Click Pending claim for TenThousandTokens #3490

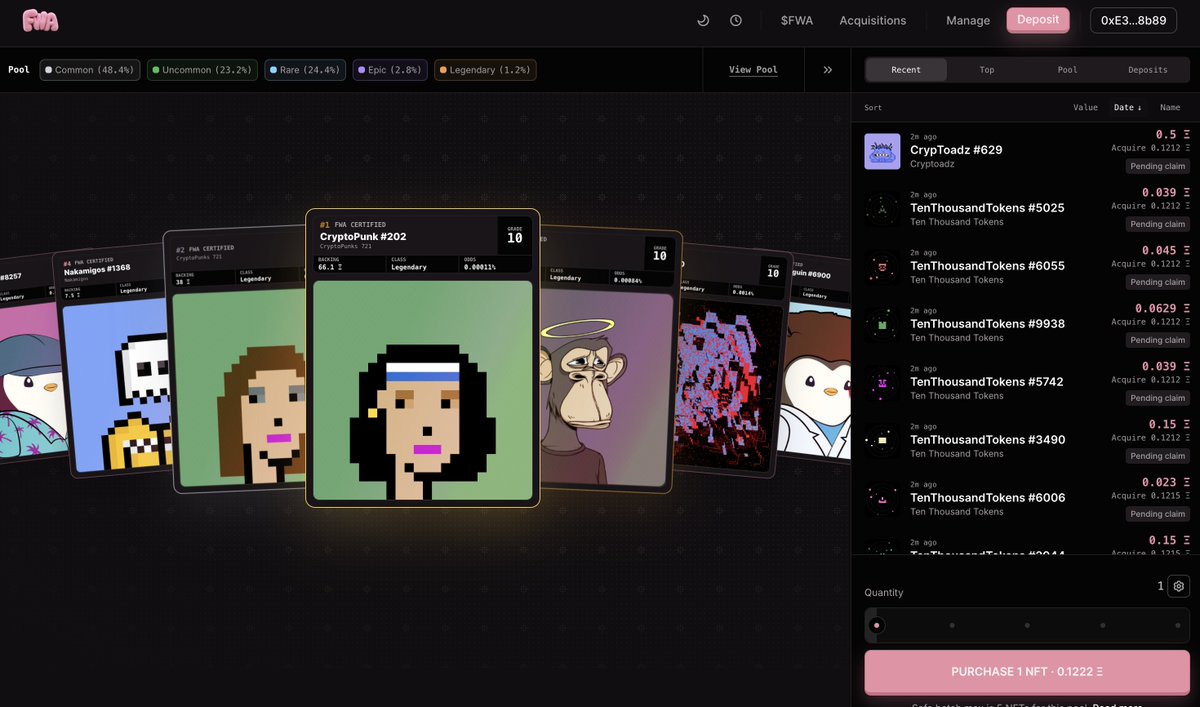click(1158, 456)
